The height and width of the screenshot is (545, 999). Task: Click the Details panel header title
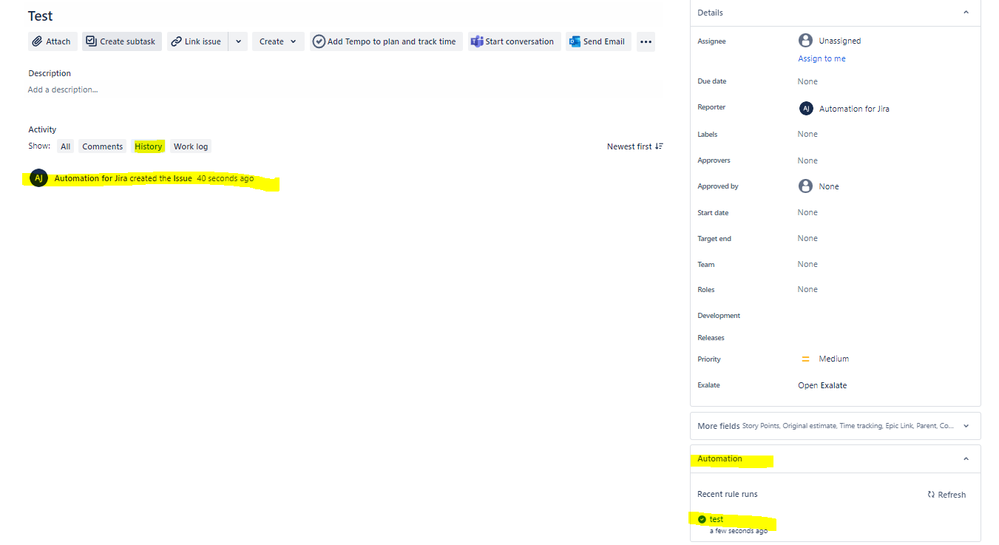[x=710, y=13]
